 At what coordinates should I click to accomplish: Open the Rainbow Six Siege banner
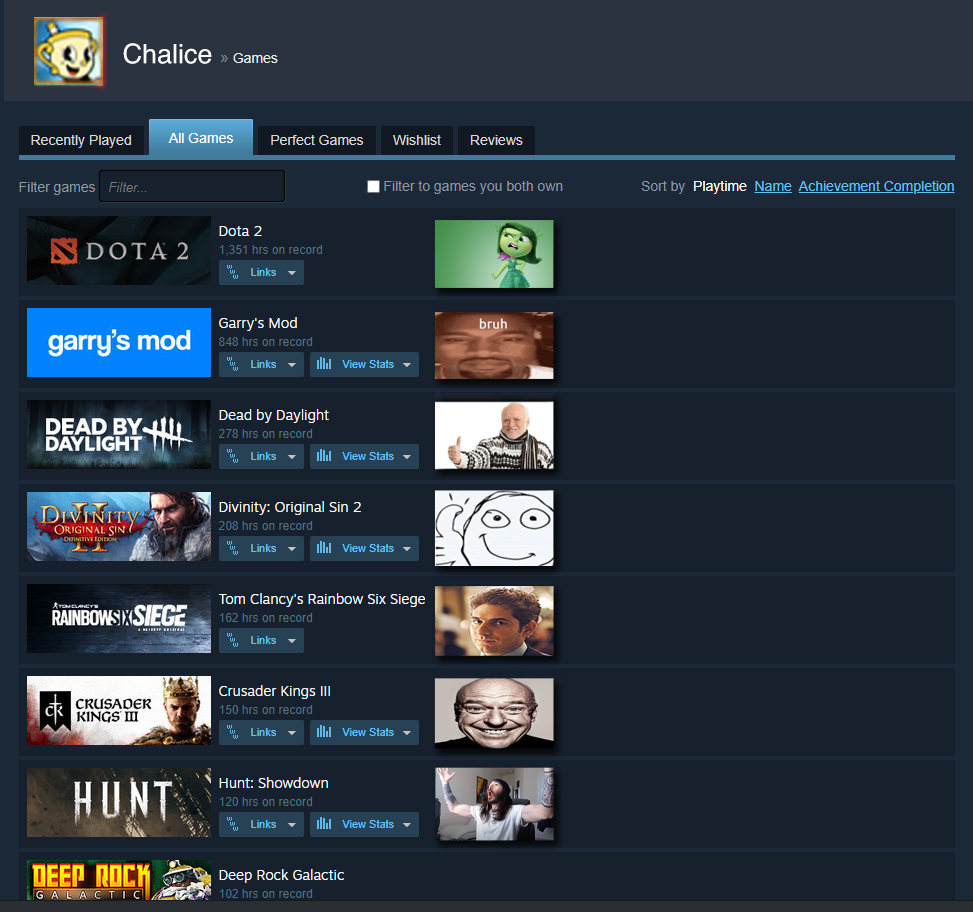point(119,619)
